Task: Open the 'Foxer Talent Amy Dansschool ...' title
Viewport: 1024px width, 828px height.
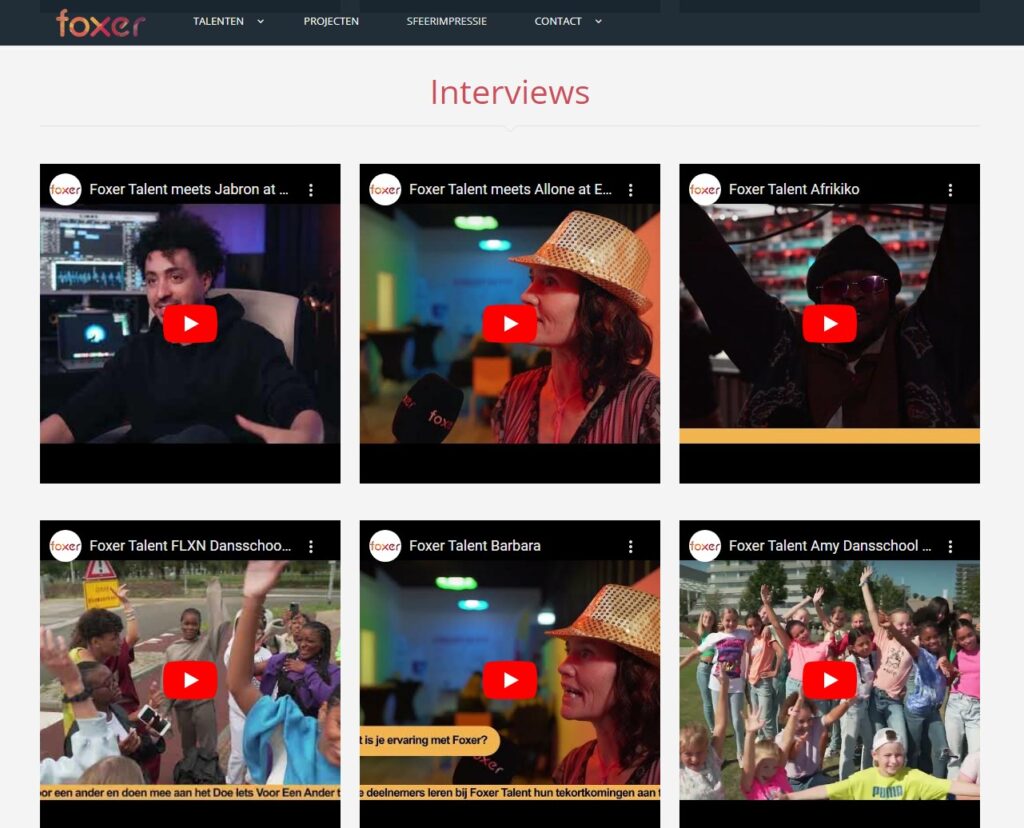Action: 830,546
